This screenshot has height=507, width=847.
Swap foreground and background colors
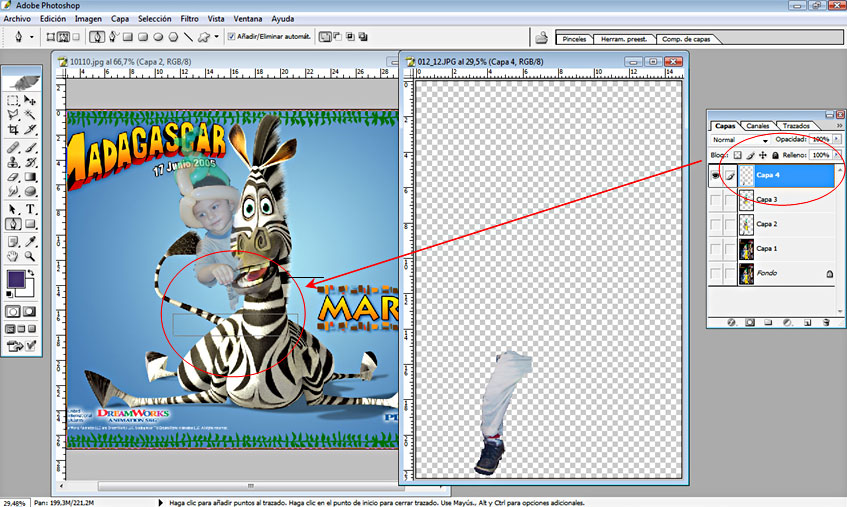31,273
